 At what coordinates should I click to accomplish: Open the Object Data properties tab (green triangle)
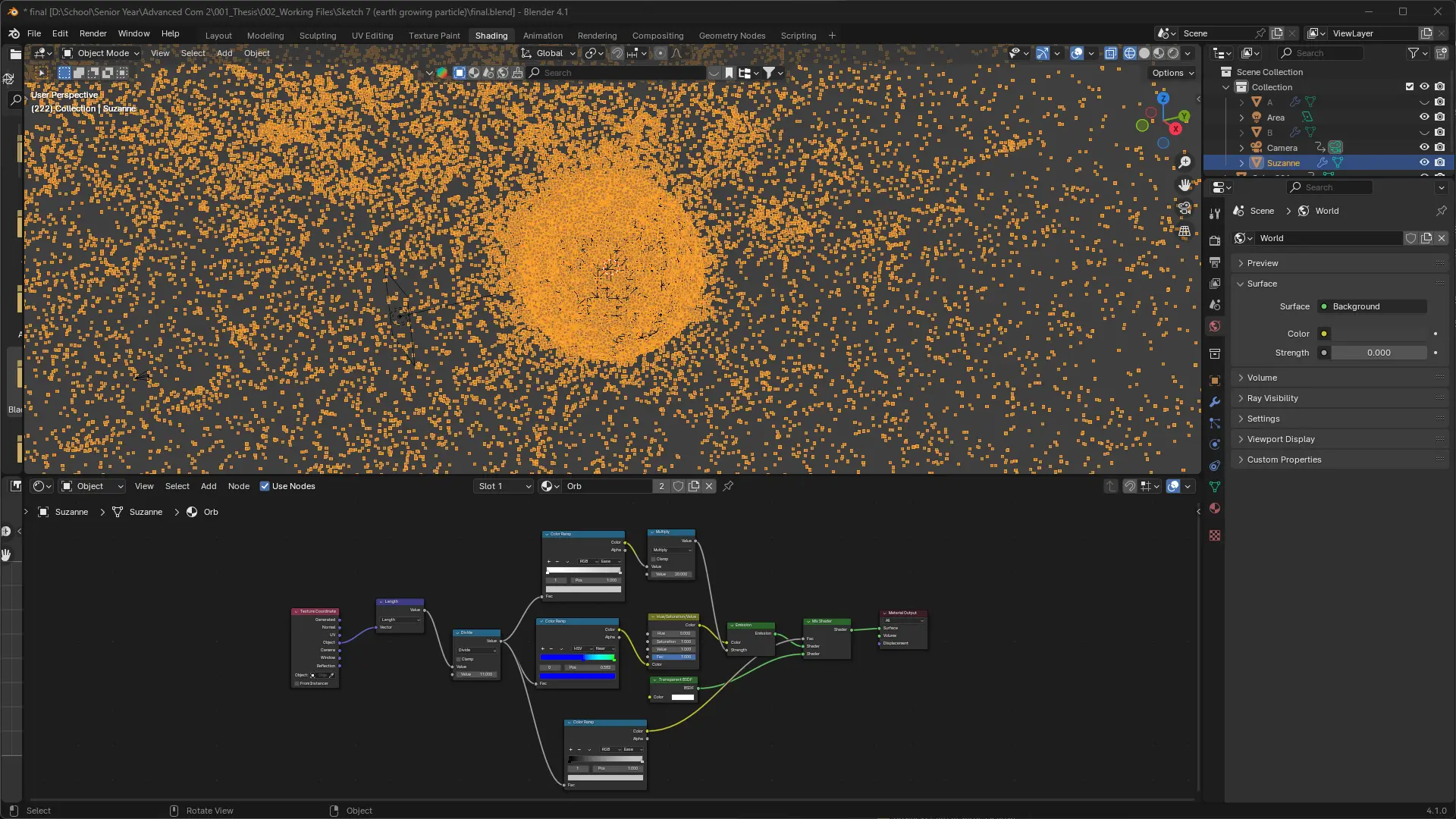click(1215, 487)
